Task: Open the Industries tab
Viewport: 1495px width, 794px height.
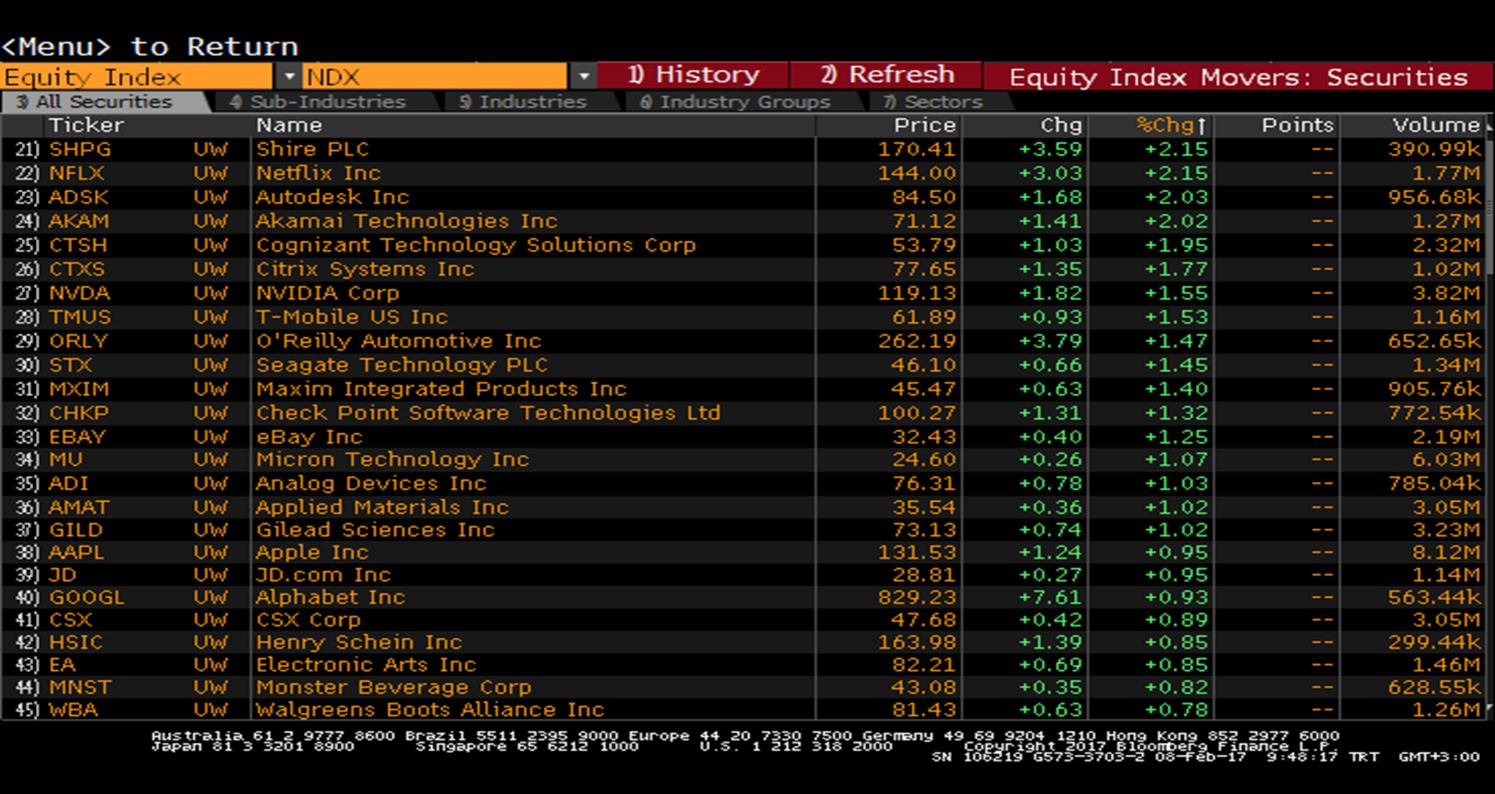Action: (522, 102)
